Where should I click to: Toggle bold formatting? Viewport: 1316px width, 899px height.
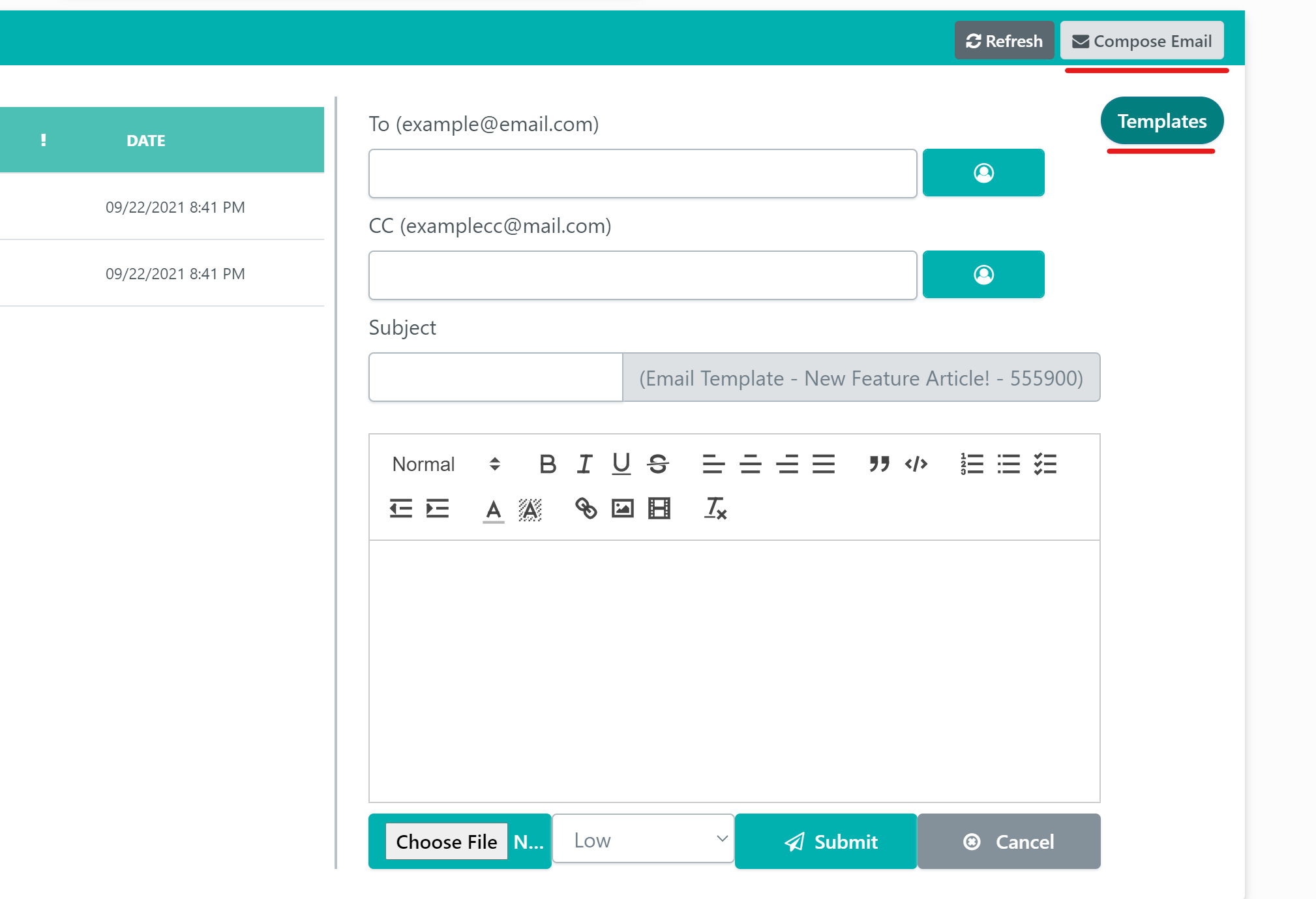(548, 464)
